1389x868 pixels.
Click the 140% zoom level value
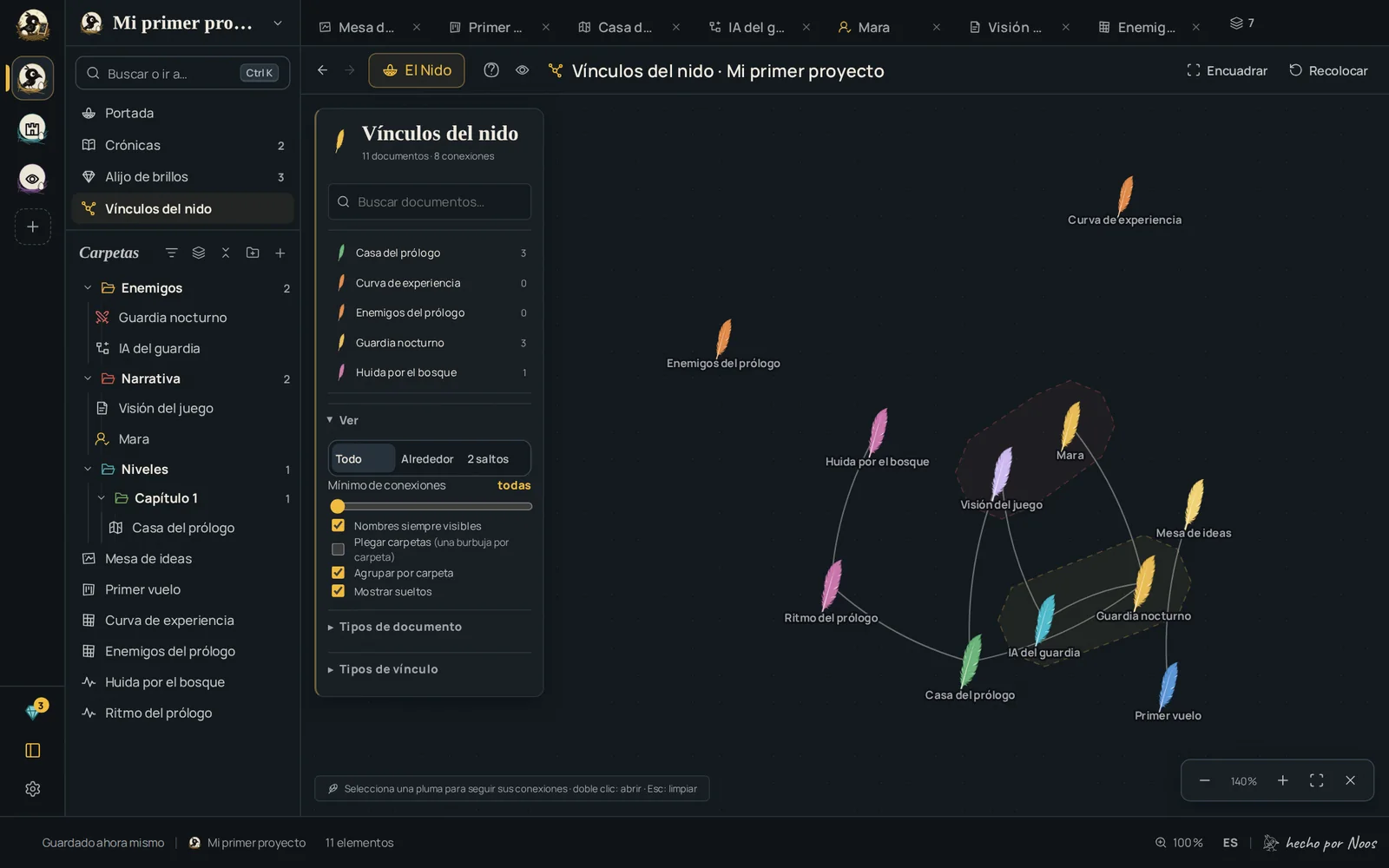(x=1243, y=781)
